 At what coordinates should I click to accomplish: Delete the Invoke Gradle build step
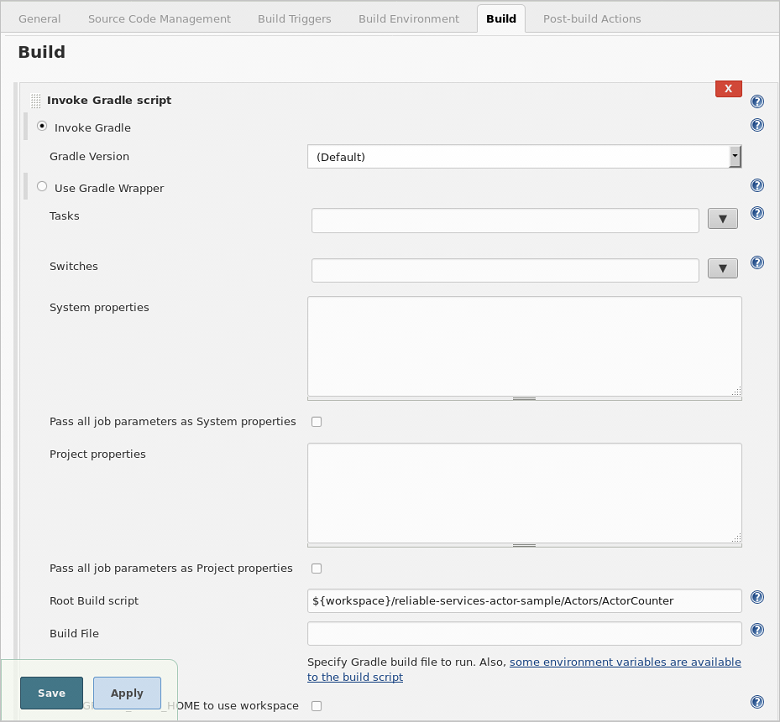coord(728,88)
